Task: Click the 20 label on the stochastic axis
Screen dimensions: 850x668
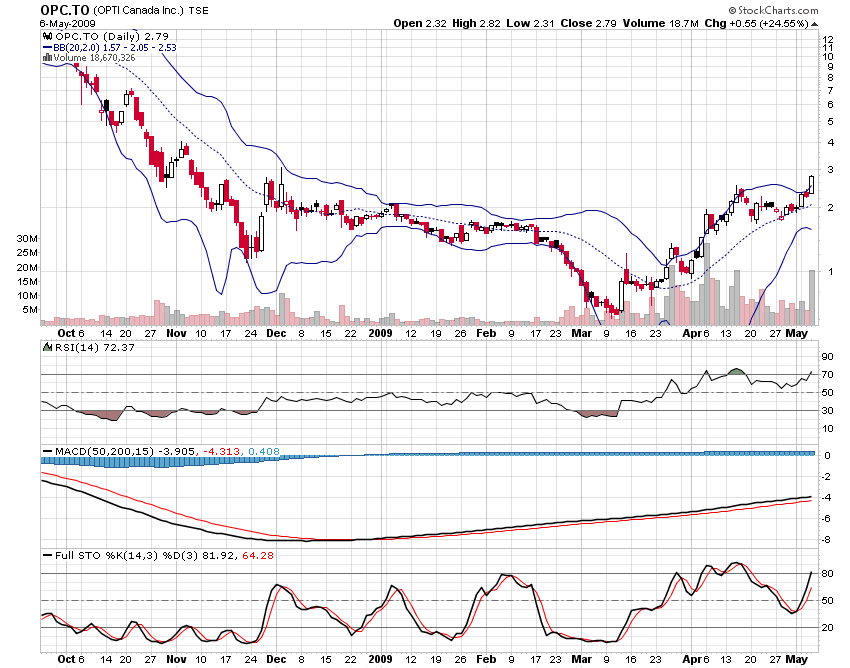Action: tap(828, 628)
